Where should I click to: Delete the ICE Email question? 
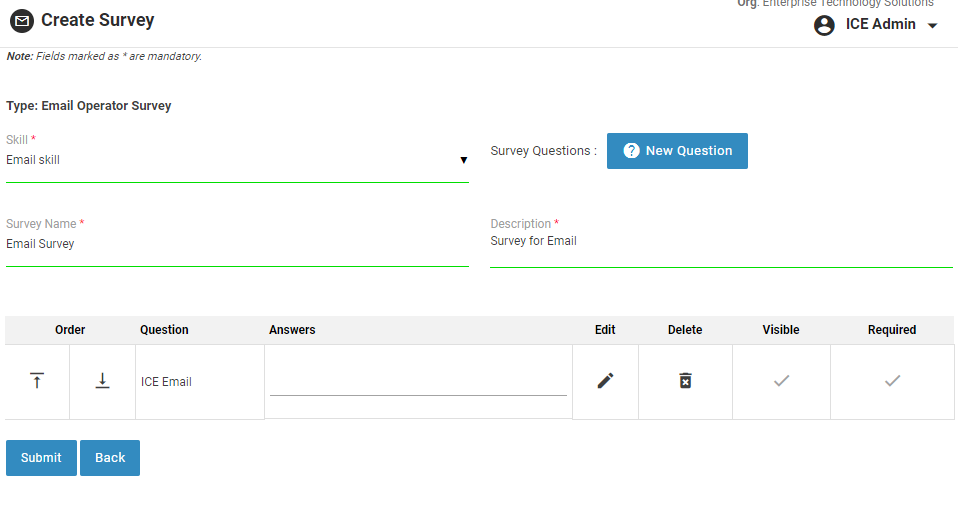[x=685, y=381]
